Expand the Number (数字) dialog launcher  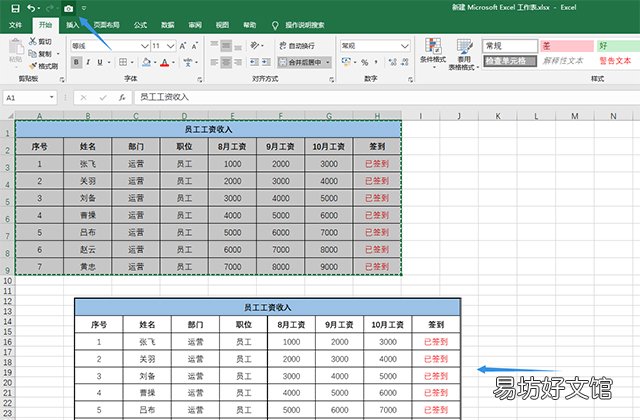click(410, 80)
